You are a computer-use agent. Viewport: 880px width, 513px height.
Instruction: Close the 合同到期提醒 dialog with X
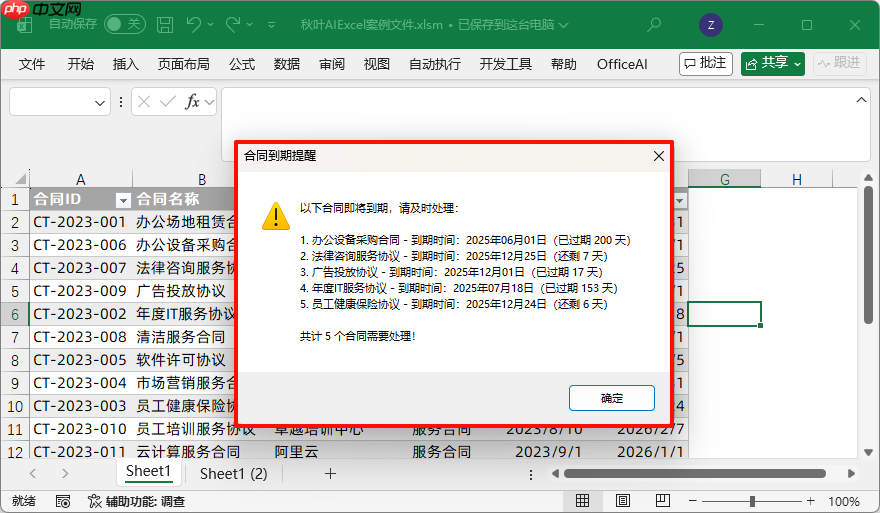659,156
